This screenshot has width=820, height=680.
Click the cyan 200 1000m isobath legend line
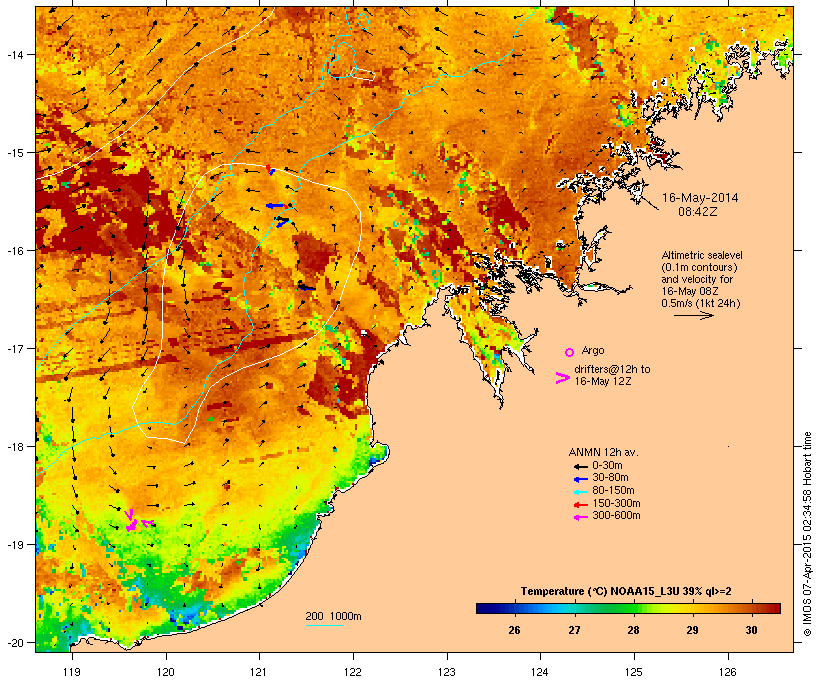pyautogui.click(x=325, y=625)
